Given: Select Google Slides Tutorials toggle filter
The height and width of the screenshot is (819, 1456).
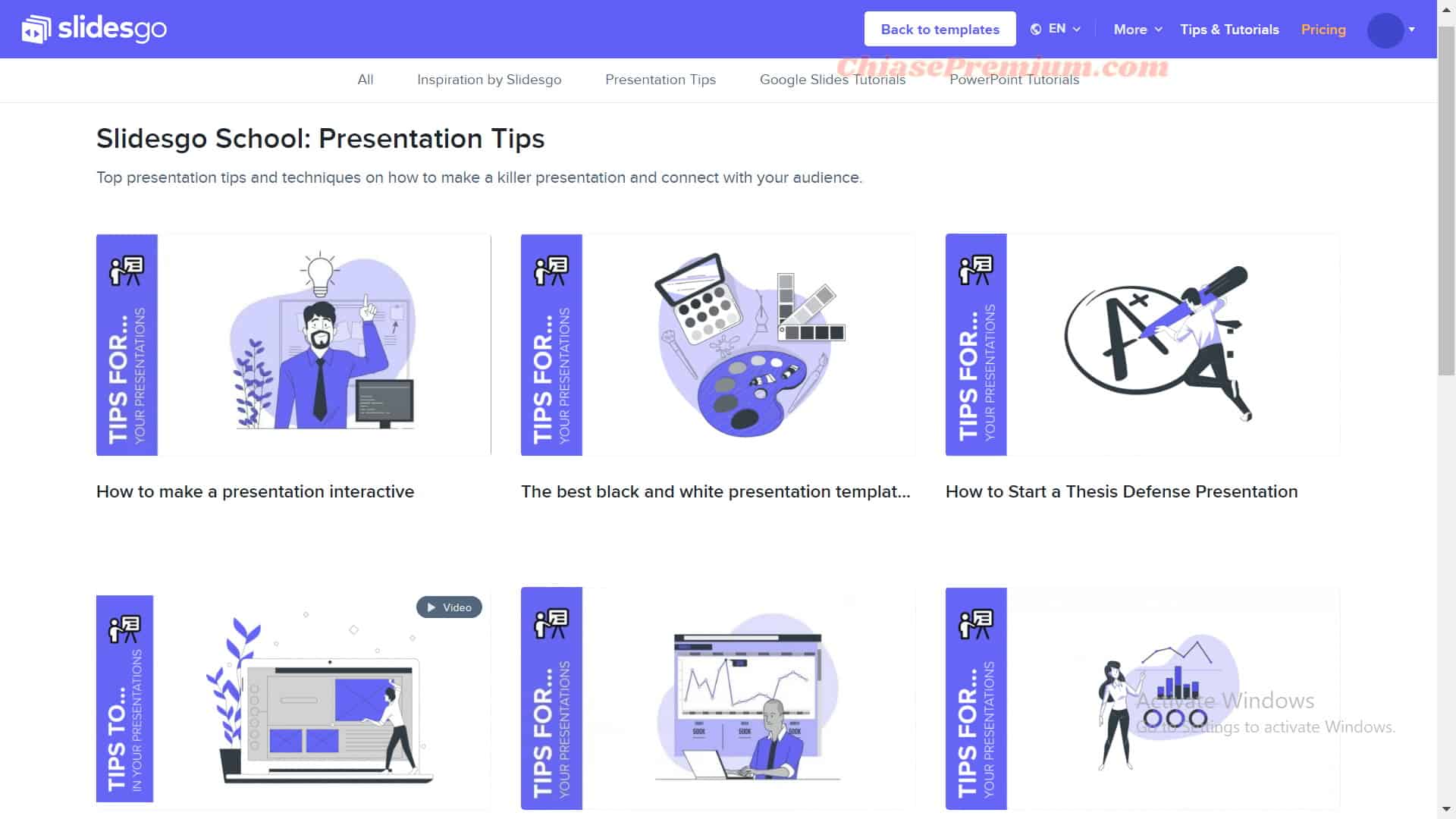Looking at the screenshot, I should (x=833, y=79).
